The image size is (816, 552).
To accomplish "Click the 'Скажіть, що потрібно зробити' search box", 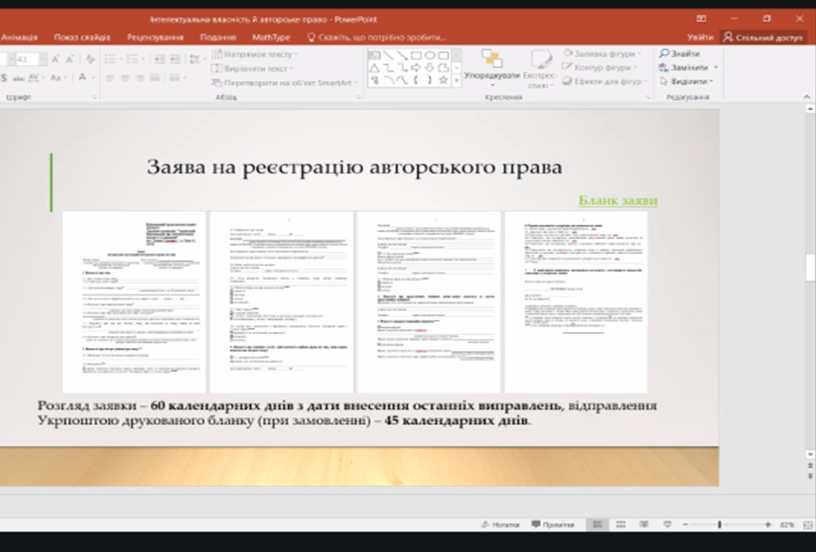I will coord(382,37).
